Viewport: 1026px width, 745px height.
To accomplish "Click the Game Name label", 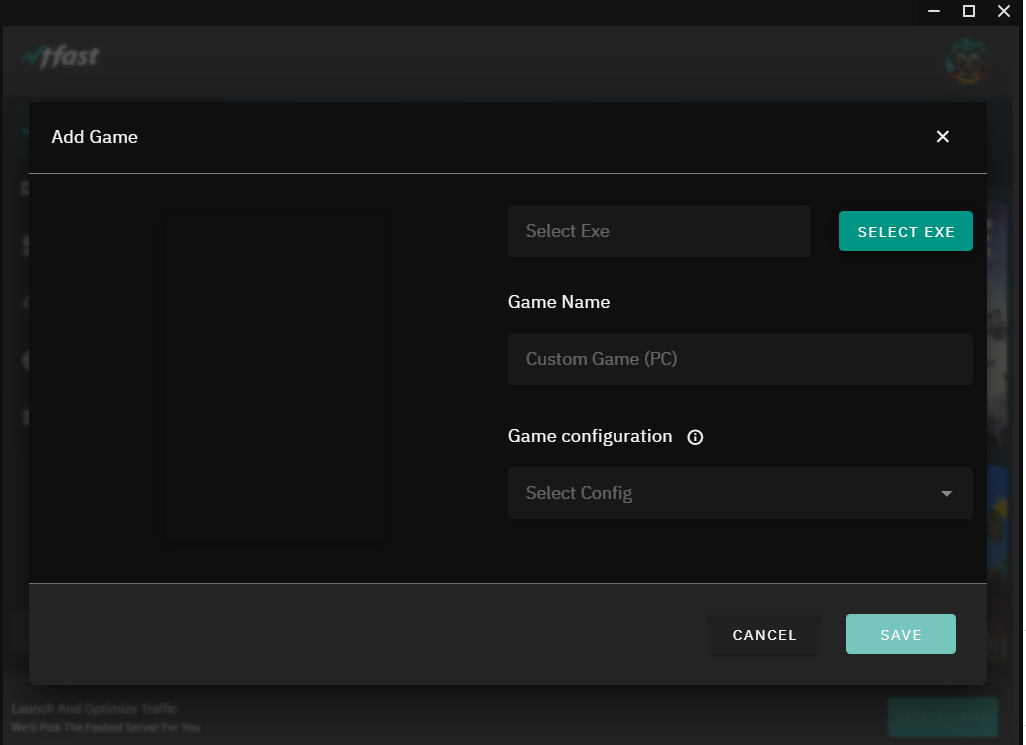I will pyautogui.click(x=559, y=302).
